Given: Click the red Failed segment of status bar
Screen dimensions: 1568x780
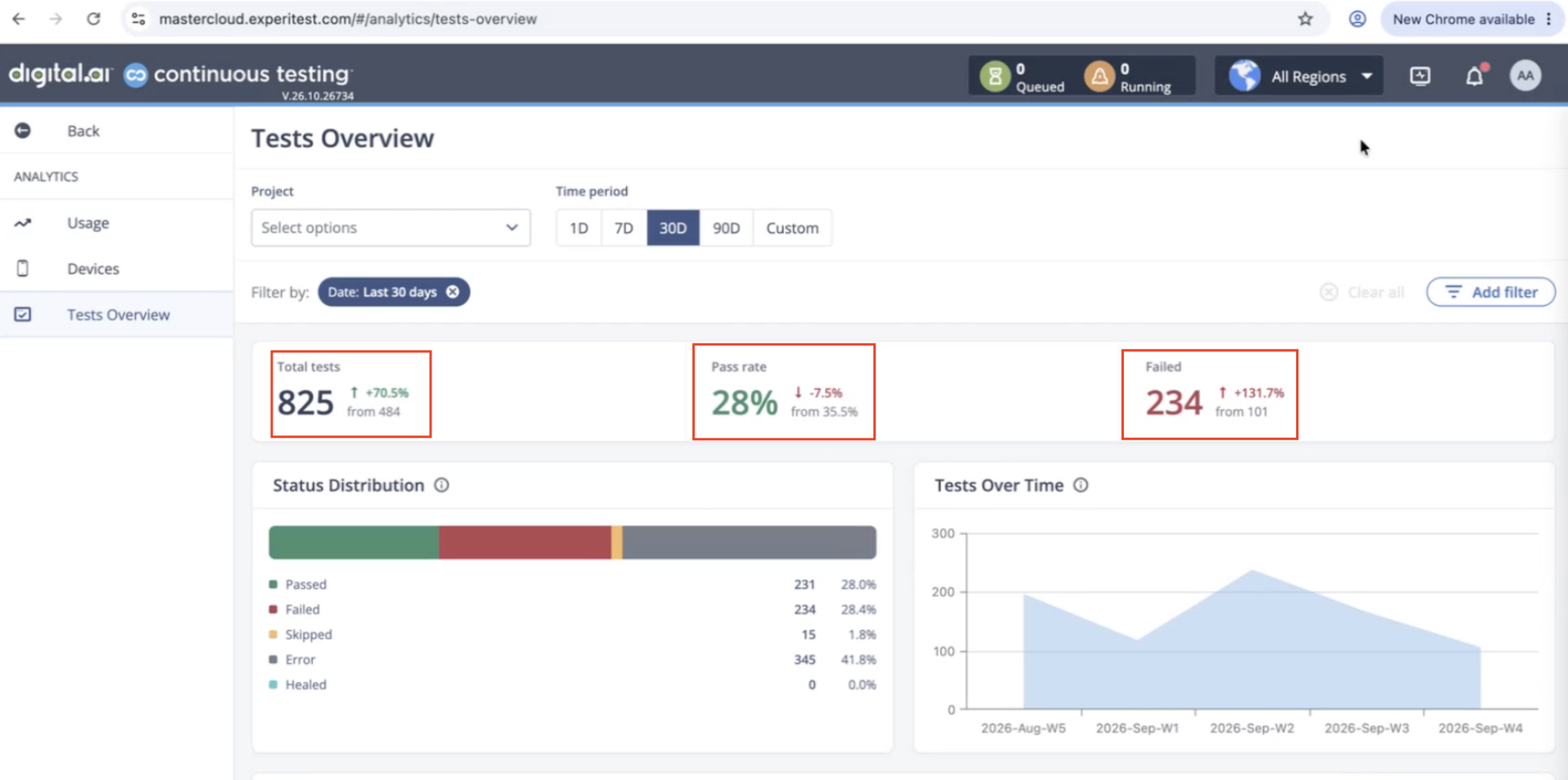Looking at the screenshot, I should pyautogui.click(x=525, y=543).
